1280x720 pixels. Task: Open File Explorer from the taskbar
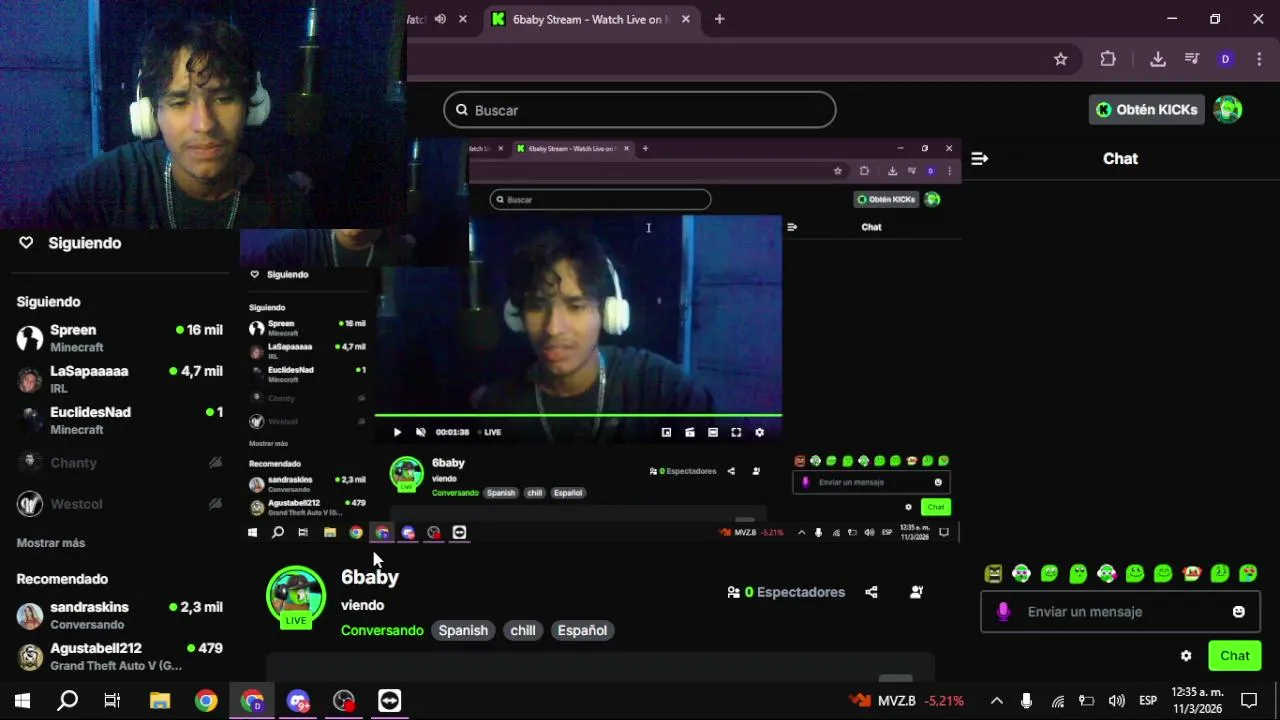coord(160,700)
